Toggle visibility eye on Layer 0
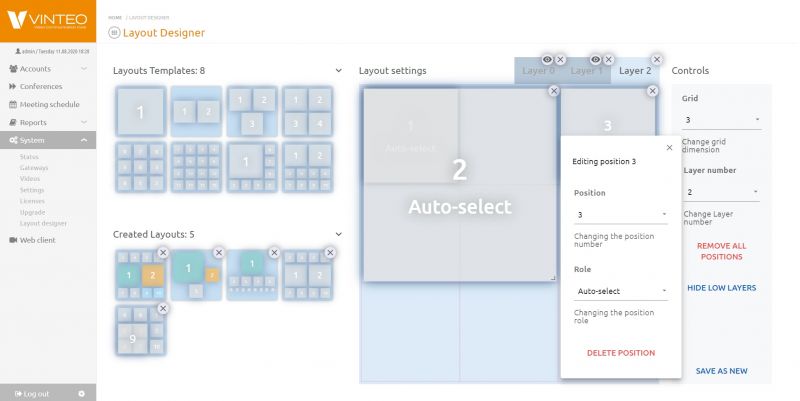The height and width of the screenshot is (401, 800). 547,60
